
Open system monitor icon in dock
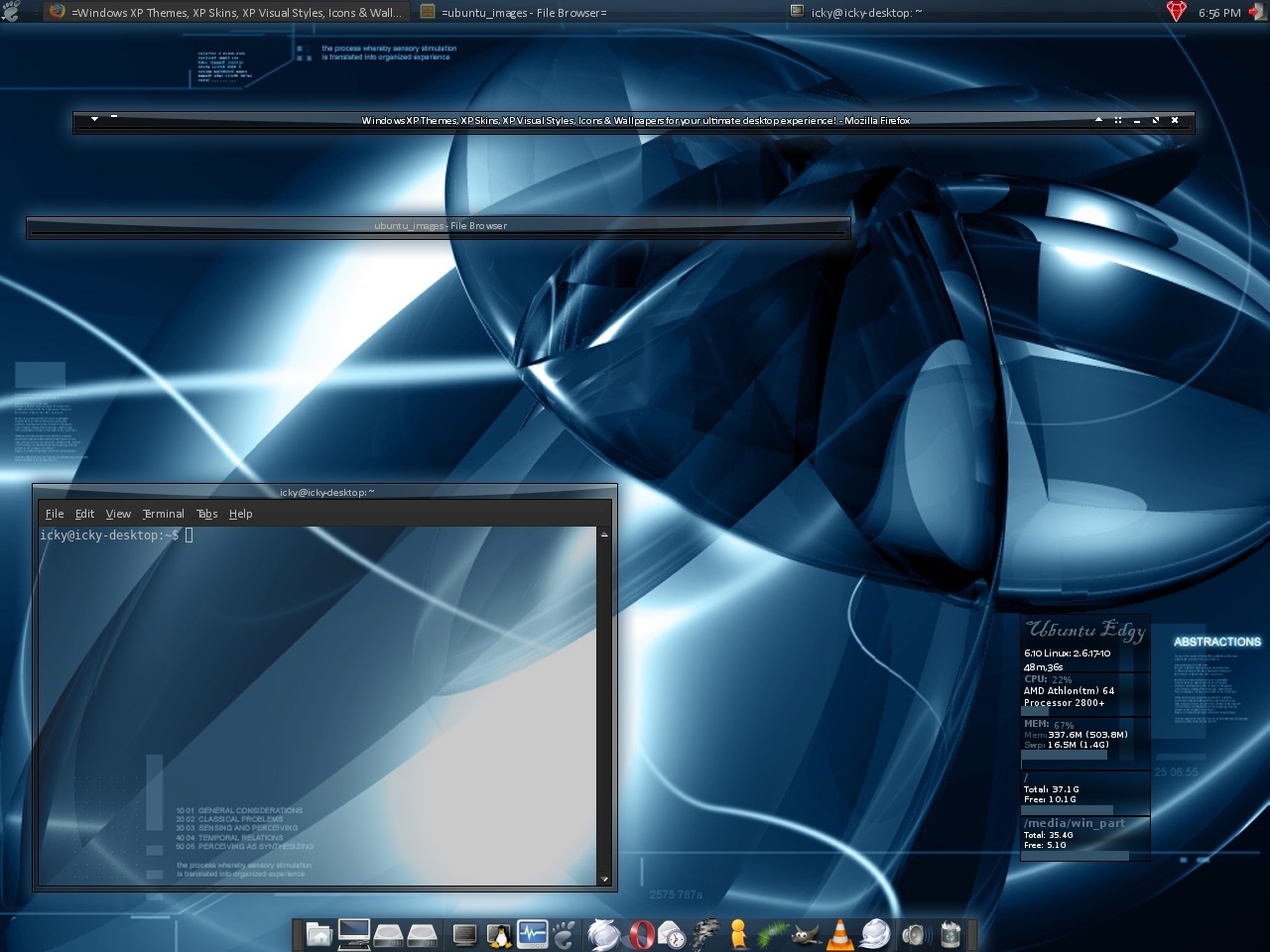(532, 934)
